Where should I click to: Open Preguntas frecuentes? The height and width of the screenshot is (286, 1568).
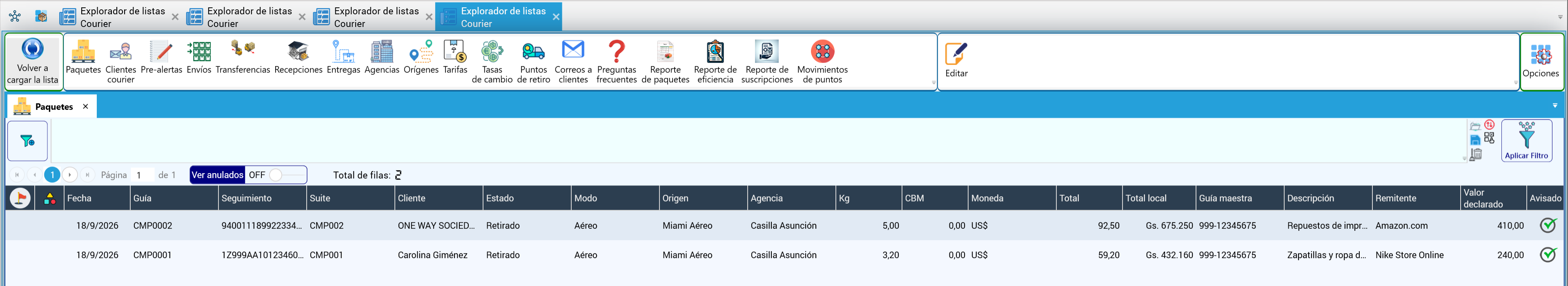617,61
